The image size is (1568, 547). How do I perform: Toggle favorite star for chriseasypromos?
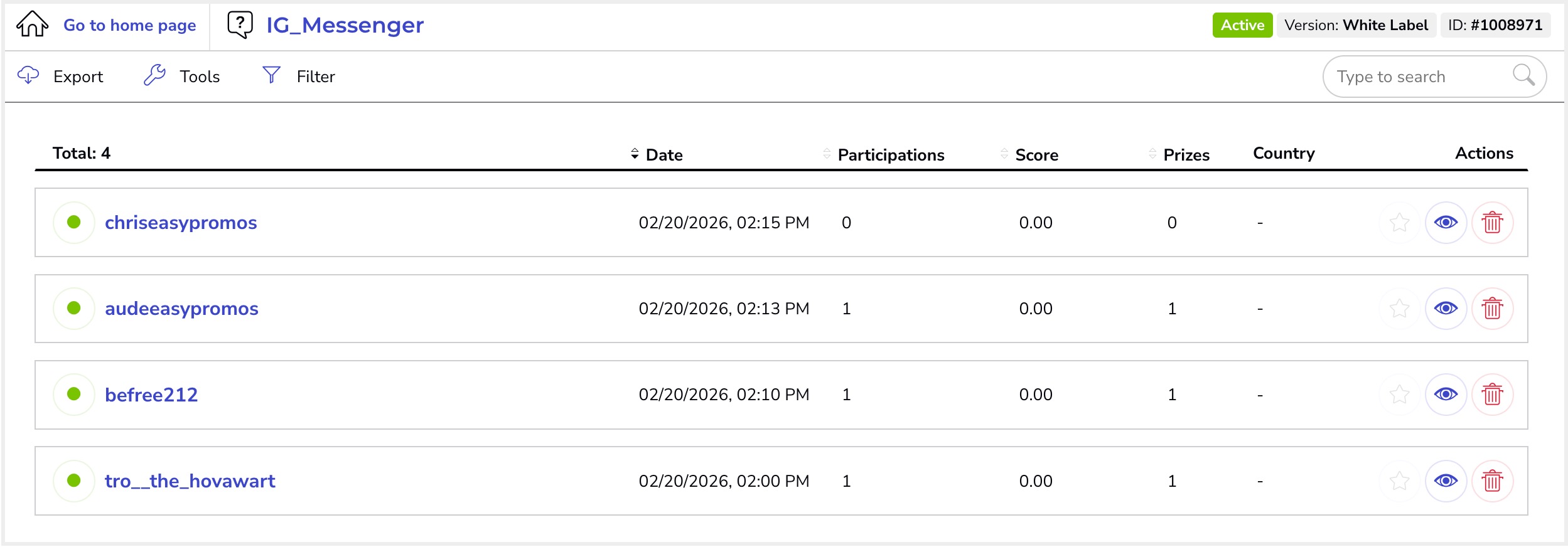pos(1399,223)
